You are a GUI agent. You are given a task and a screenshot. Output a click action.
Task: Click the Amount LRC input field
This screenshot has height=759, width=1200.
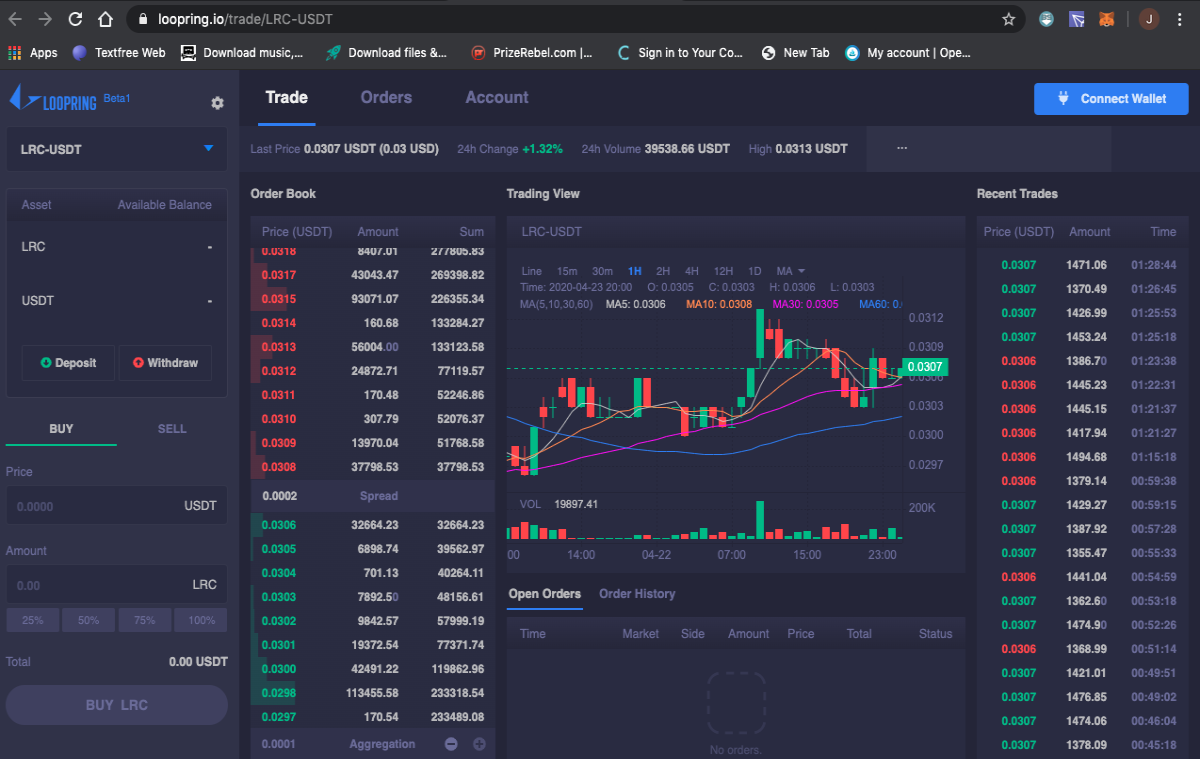pyautogui.click(x=117, y=585)
